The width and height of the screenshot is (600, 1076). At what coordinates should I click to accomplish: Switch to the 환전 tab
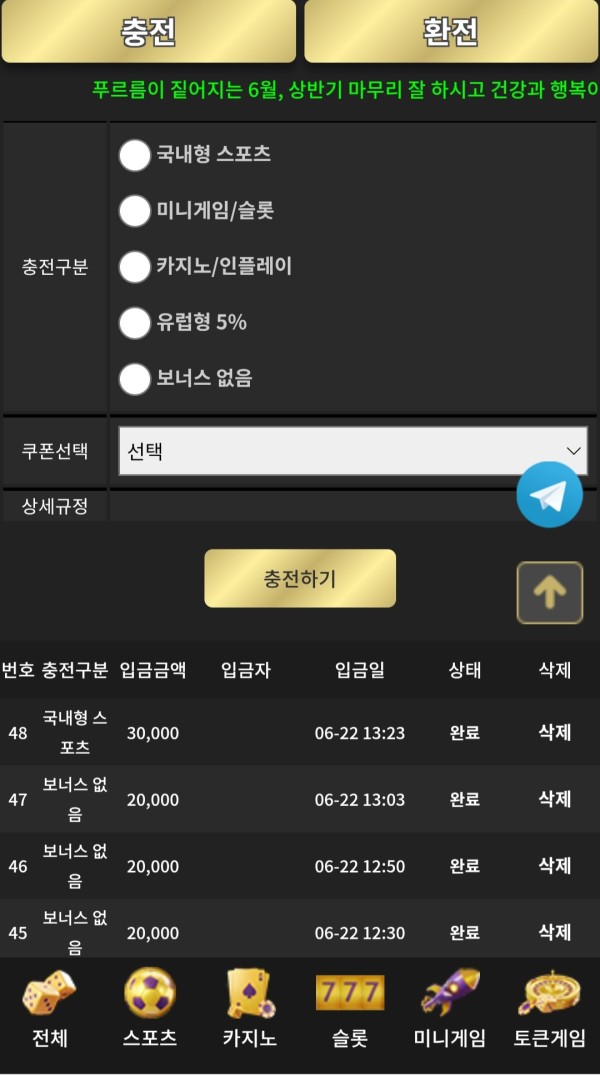[451, 31]
